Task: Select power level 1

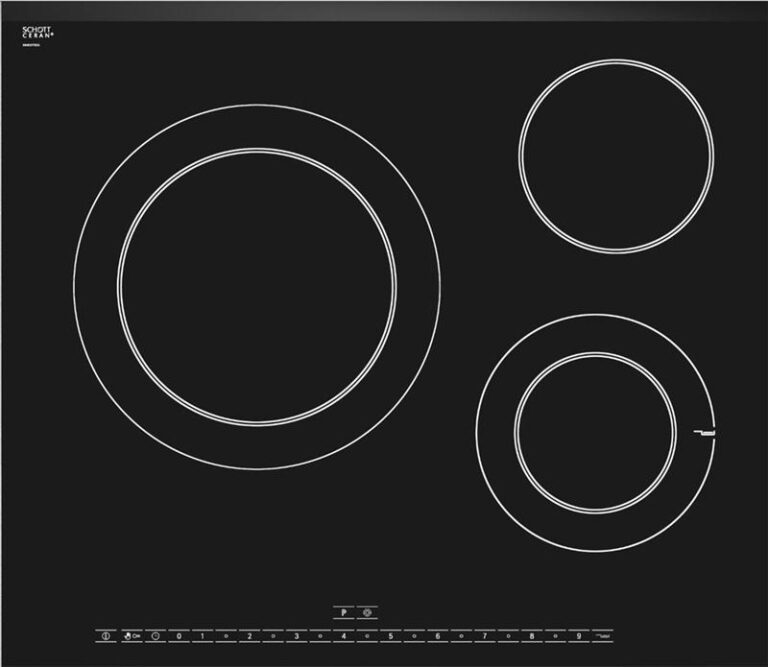Action: pyautogui.click(x=202, y=636)
